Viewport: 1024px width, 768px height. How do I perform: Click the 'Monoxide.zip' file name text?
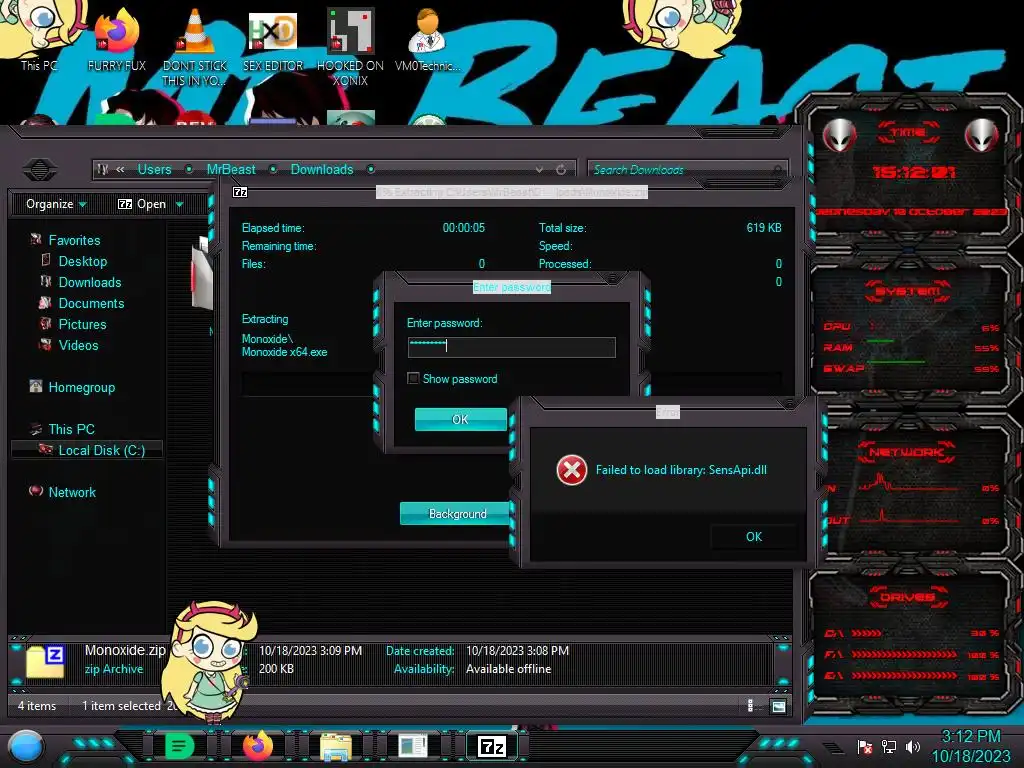tap(125, 650)
